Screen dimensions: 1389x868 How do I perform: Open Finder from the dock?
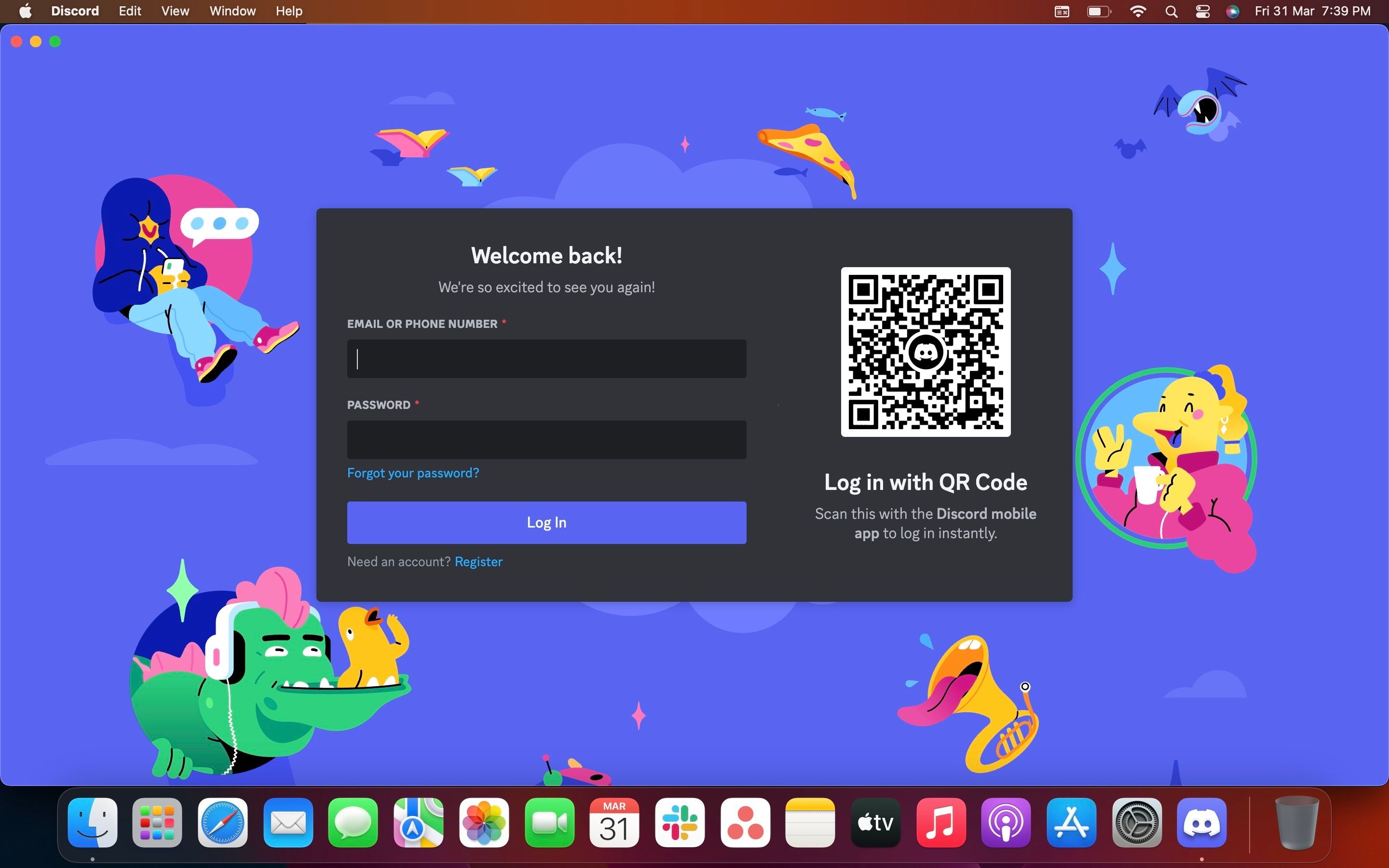tap(93, 822)
